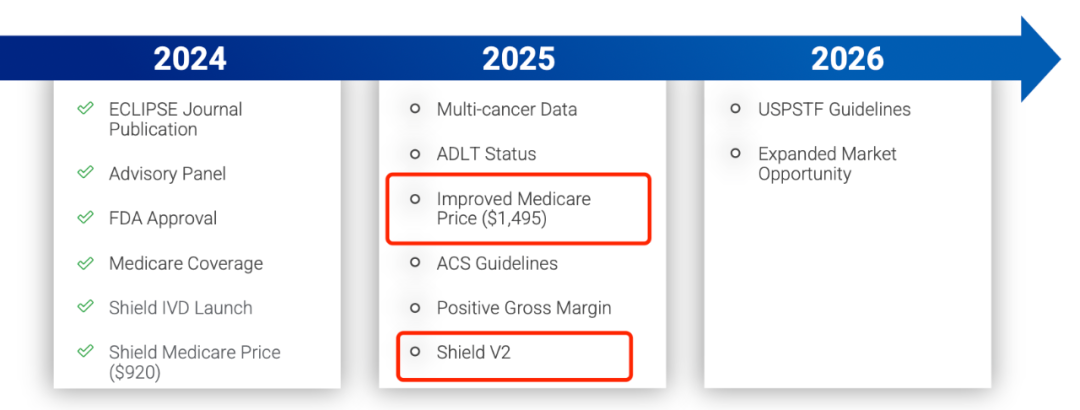Click the green checkmark next to Advisory Panel
The image size is (1080, 410).
point(85,173)
